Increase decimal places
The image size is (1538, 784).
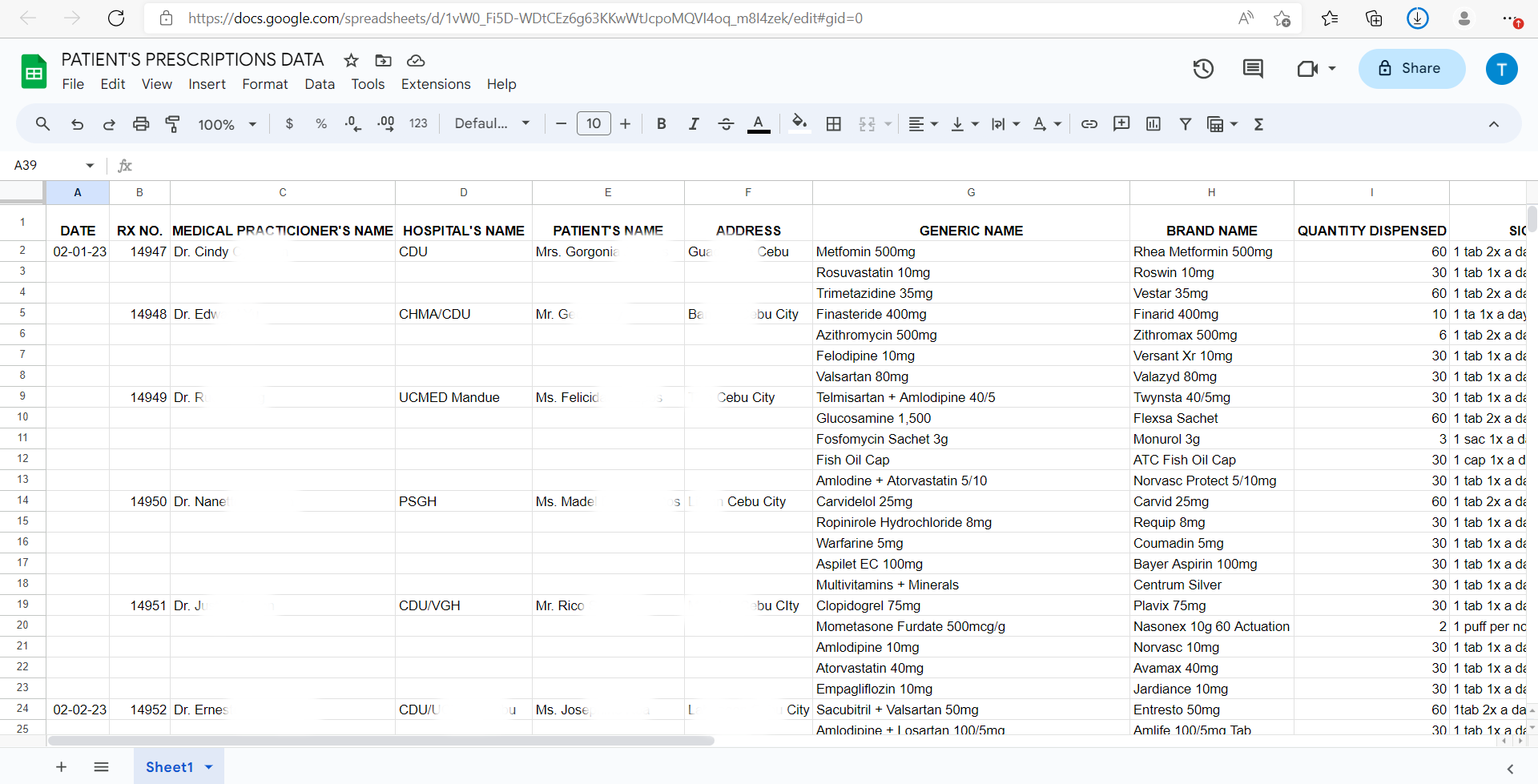click(386, 124)
